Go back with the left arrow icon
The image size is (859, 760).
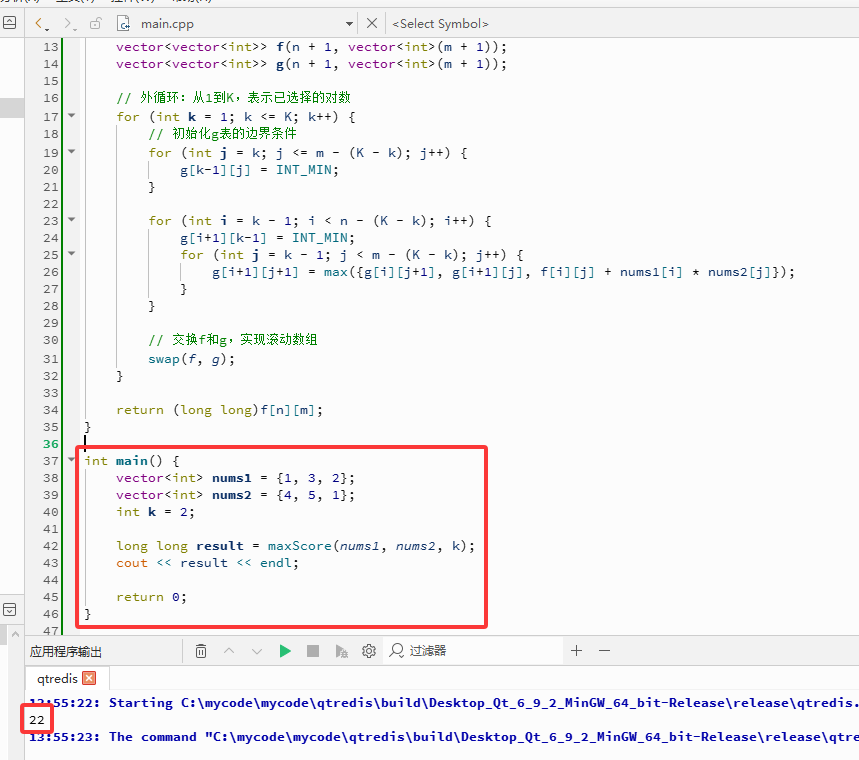(x=39, y=24)
